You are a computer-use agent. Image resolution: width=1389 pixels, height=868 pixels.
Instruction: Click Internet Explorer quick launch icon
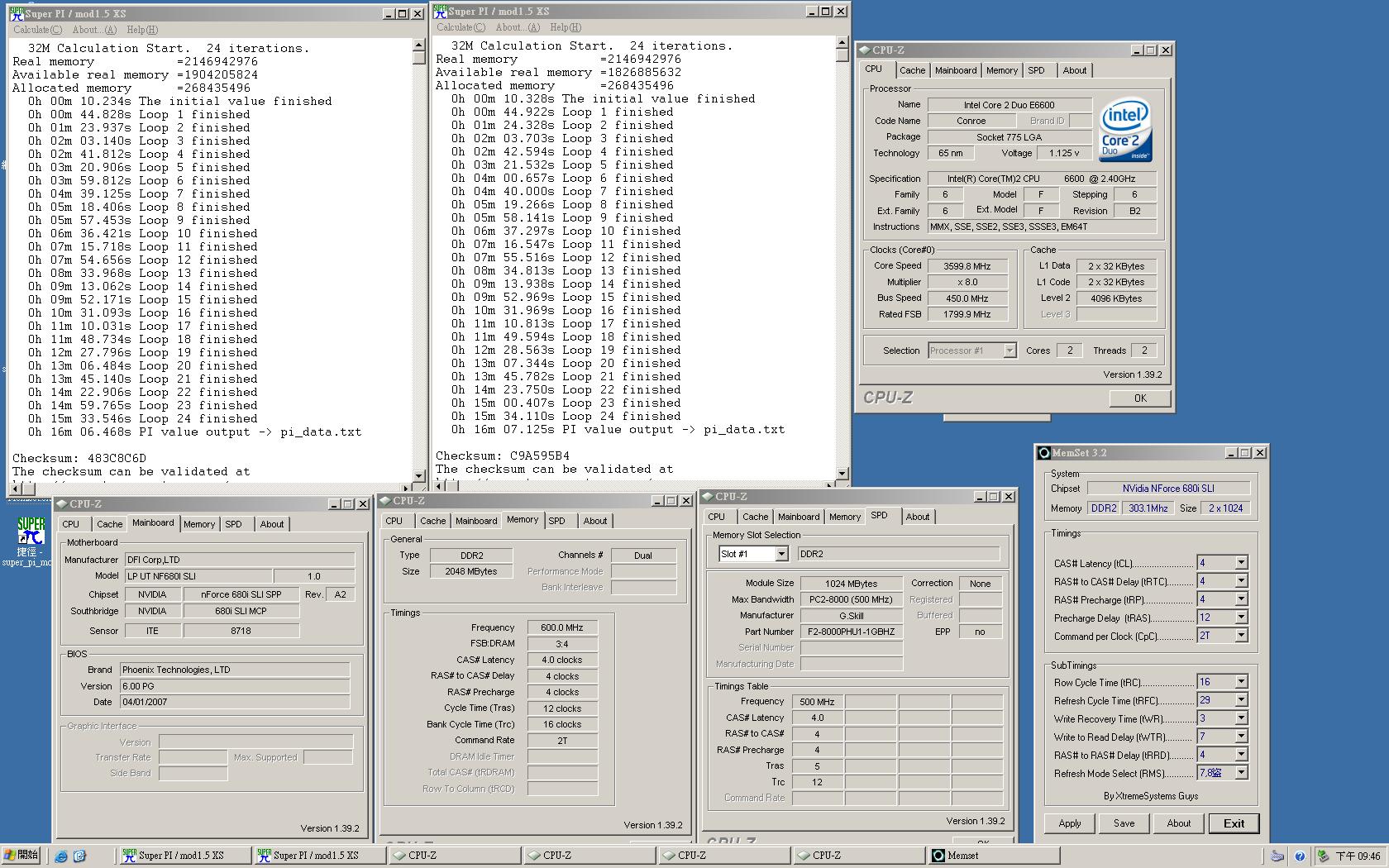coord(61,856)
